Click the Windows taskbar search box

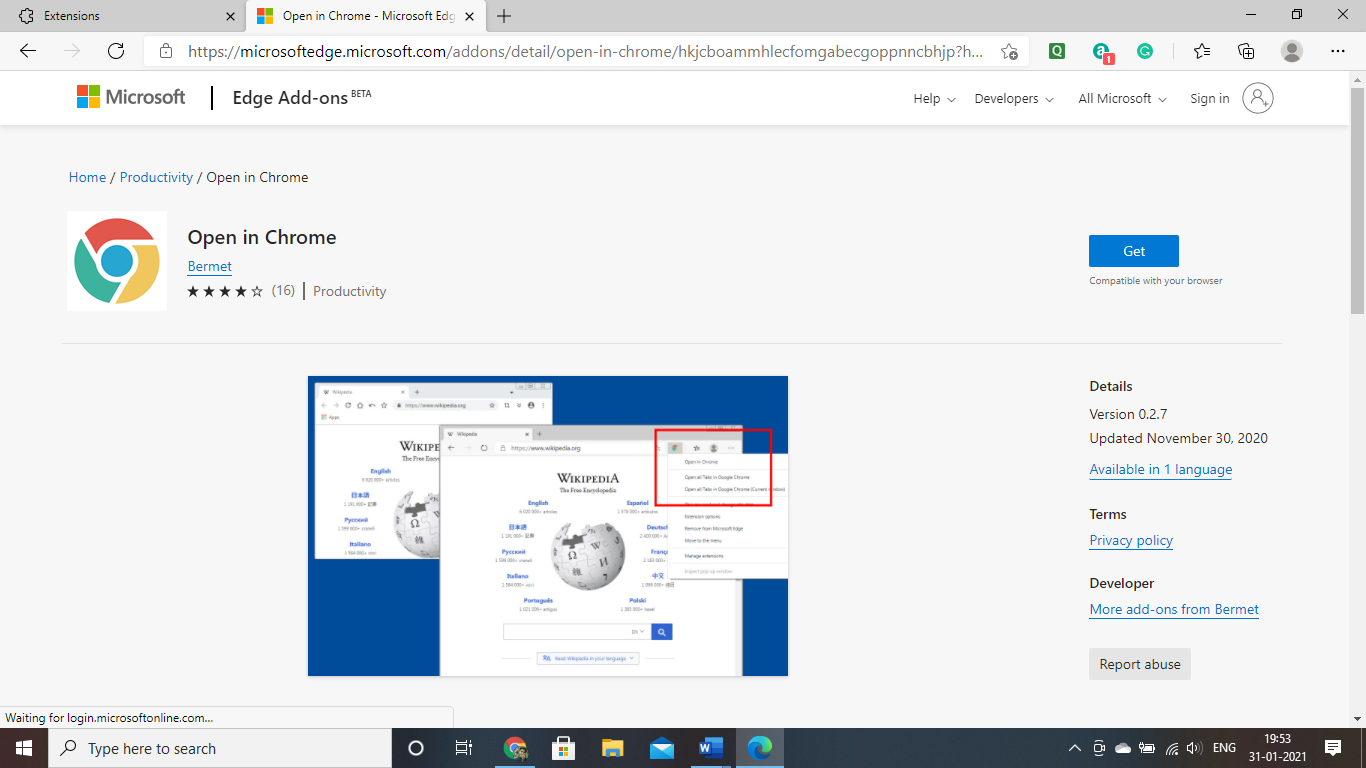219,748
